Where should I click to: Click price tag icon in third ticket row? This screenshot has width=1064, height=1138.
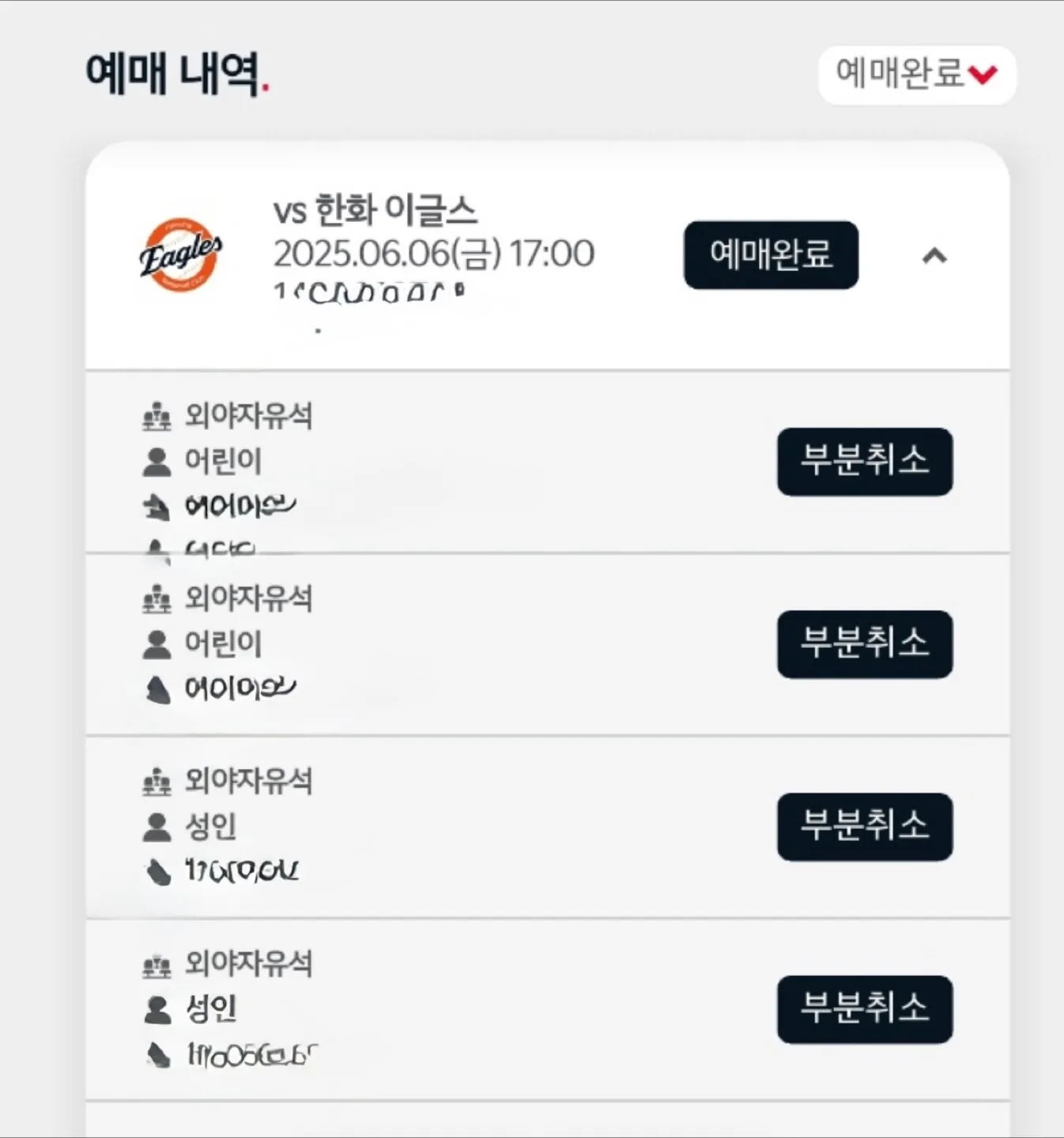[158, 872]
